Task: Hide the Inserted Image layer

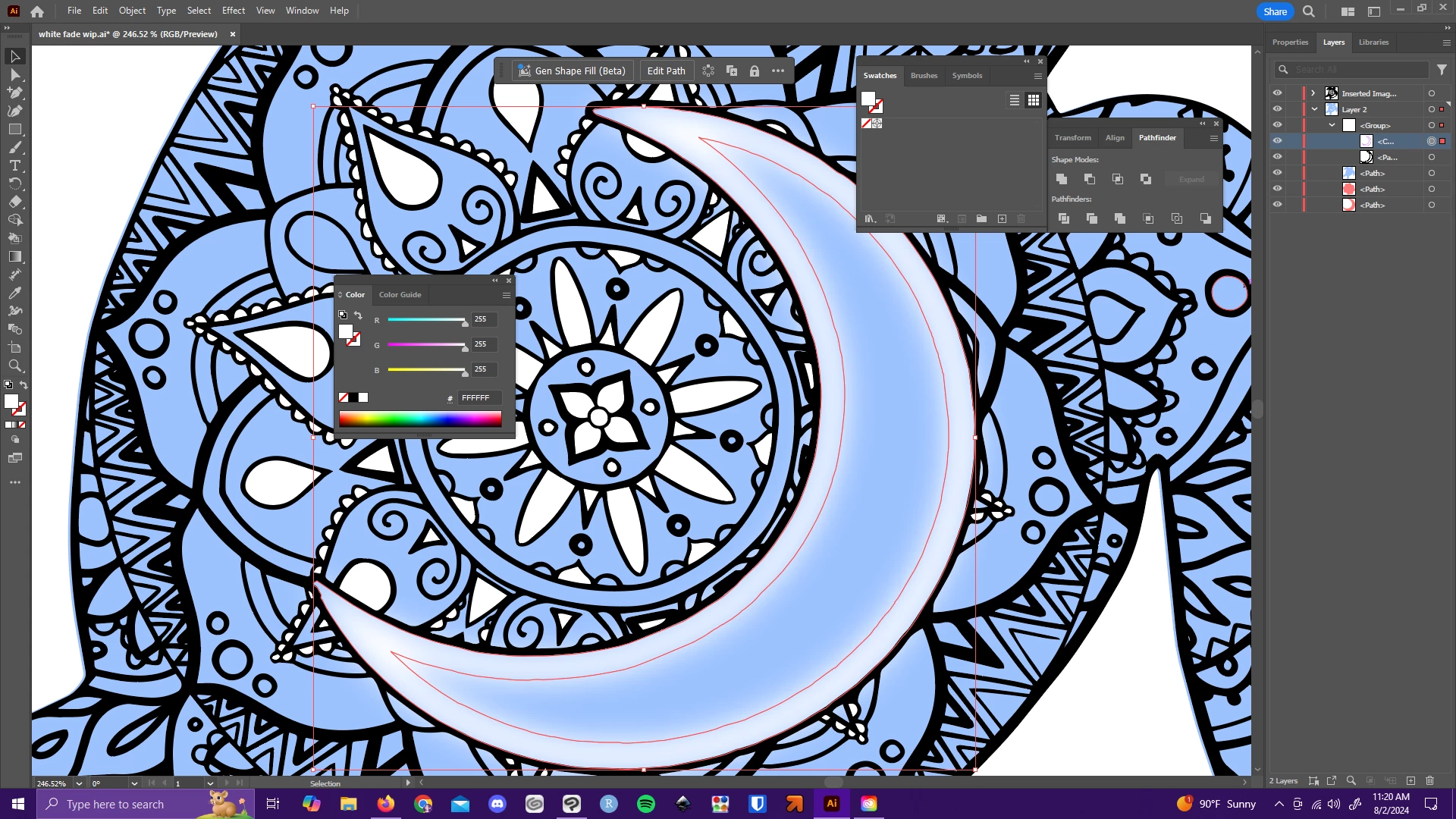Action: click(x=1277, y=93)
